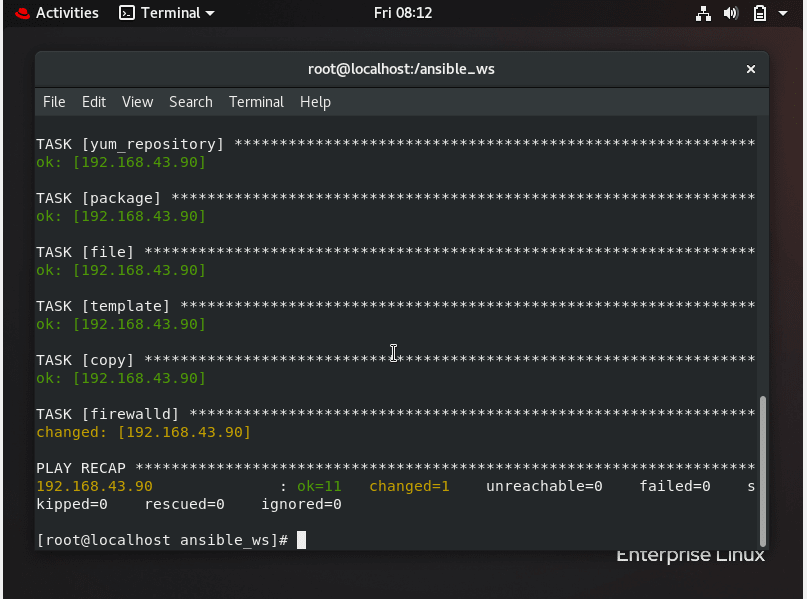The height and width of the screenshot is (599, 807).
Task: Open the Terminal app menu dropdown
Action: tap(167, 13)
